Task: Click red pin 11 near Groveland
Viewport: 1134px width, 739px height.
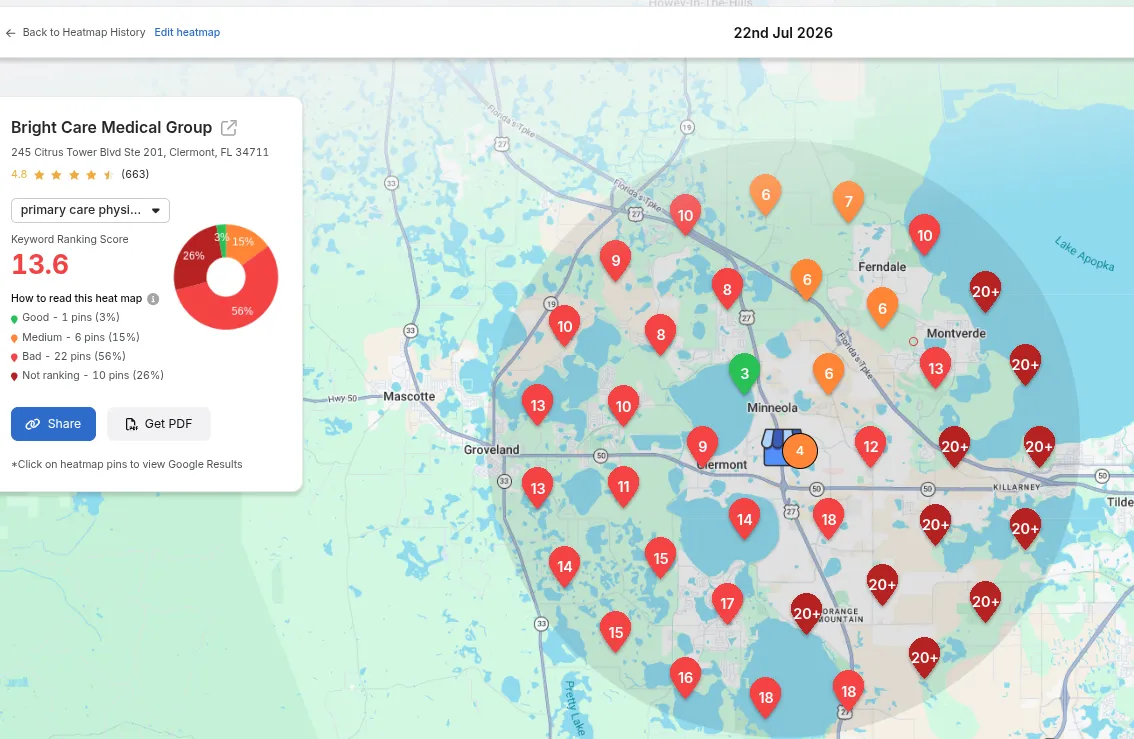Action: tap(623, 487)
